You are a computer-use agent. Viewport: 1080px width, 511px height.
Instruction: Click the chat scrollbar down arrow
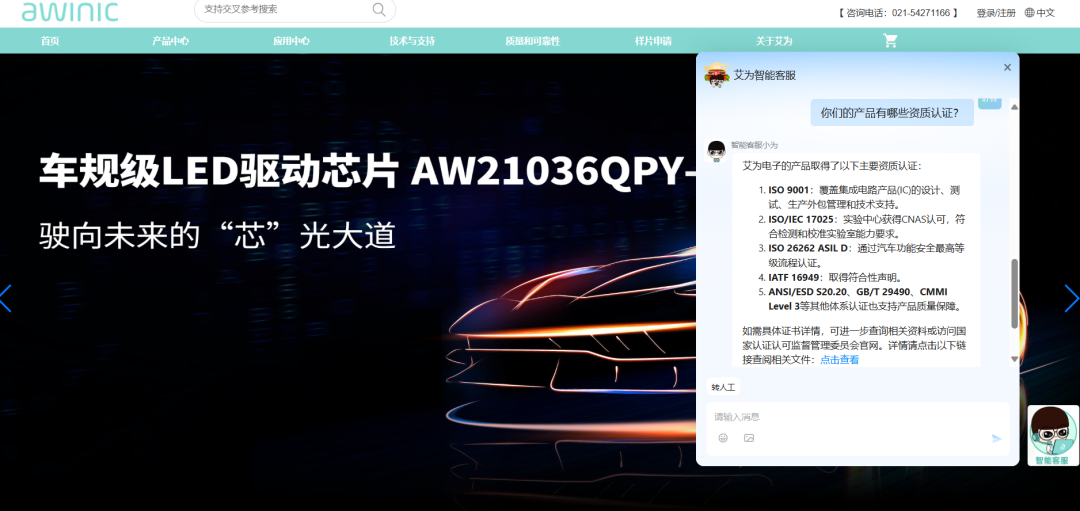tap(1014, 359)
